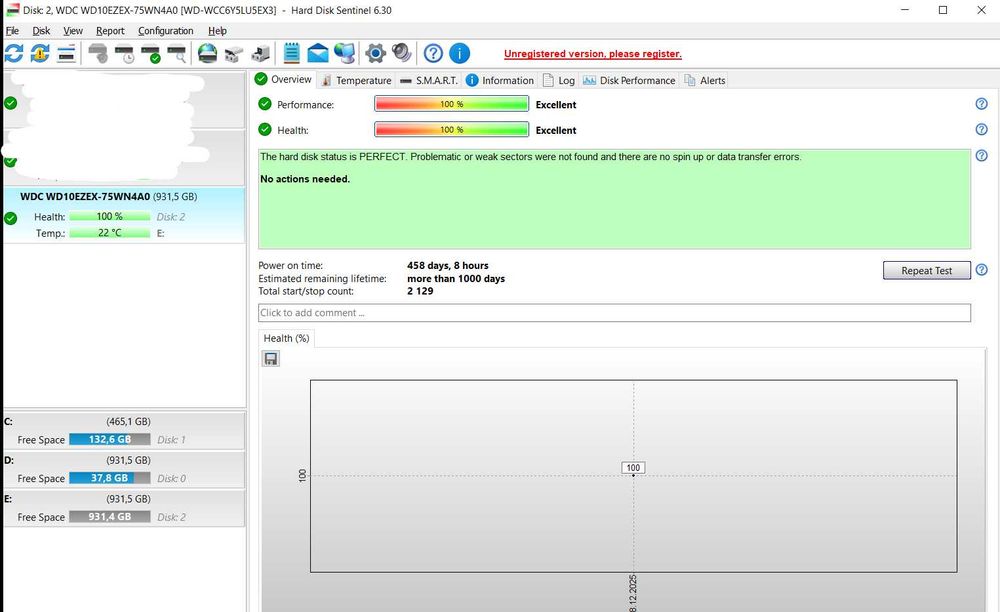Click help icon beside green status box
1000x612 pixels.
[x=982, y=156]
